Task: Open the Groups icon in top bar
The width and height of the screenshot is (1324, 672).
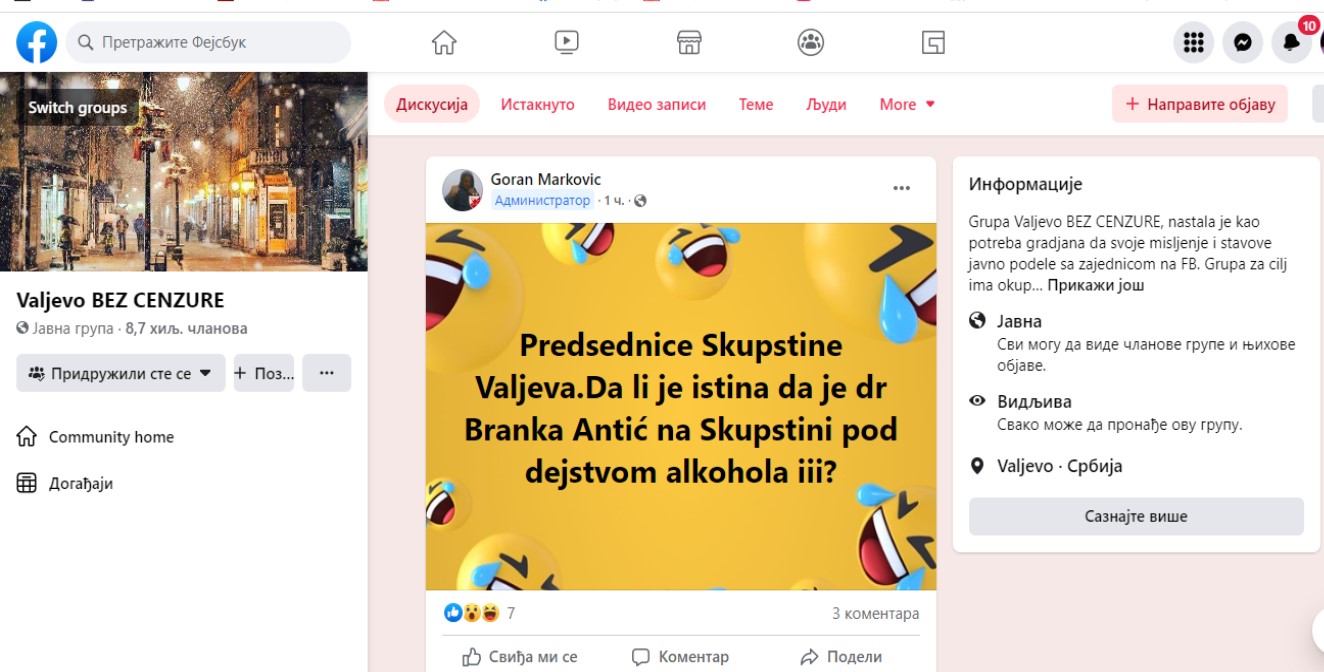Action: pyautogui.click(x=811, y=42)
